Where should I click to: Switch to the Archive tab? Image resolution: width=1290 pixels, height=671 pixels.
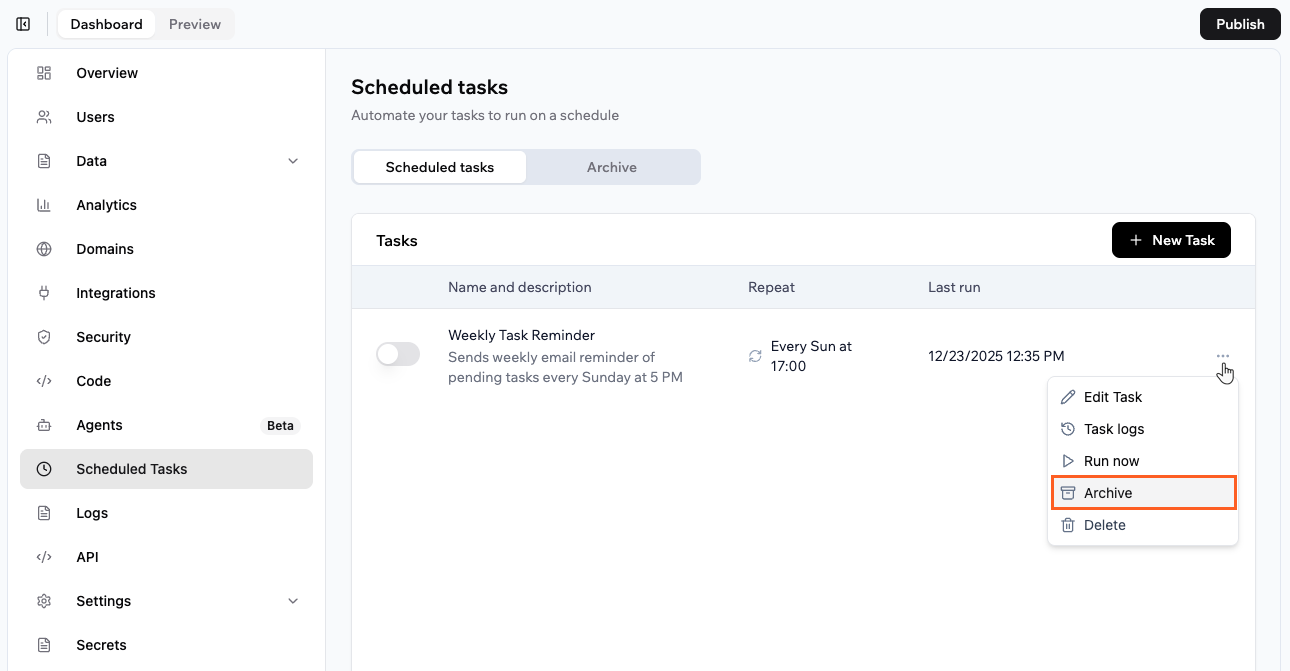(611, 166)
